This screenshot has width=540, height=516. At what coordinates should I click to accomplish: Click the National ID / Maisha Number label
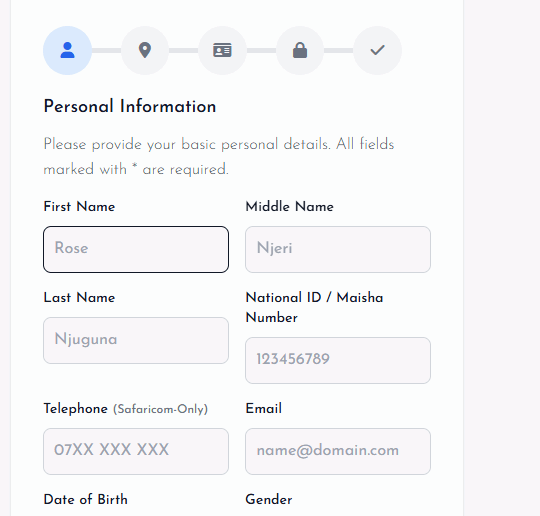[x=314, y=308]
